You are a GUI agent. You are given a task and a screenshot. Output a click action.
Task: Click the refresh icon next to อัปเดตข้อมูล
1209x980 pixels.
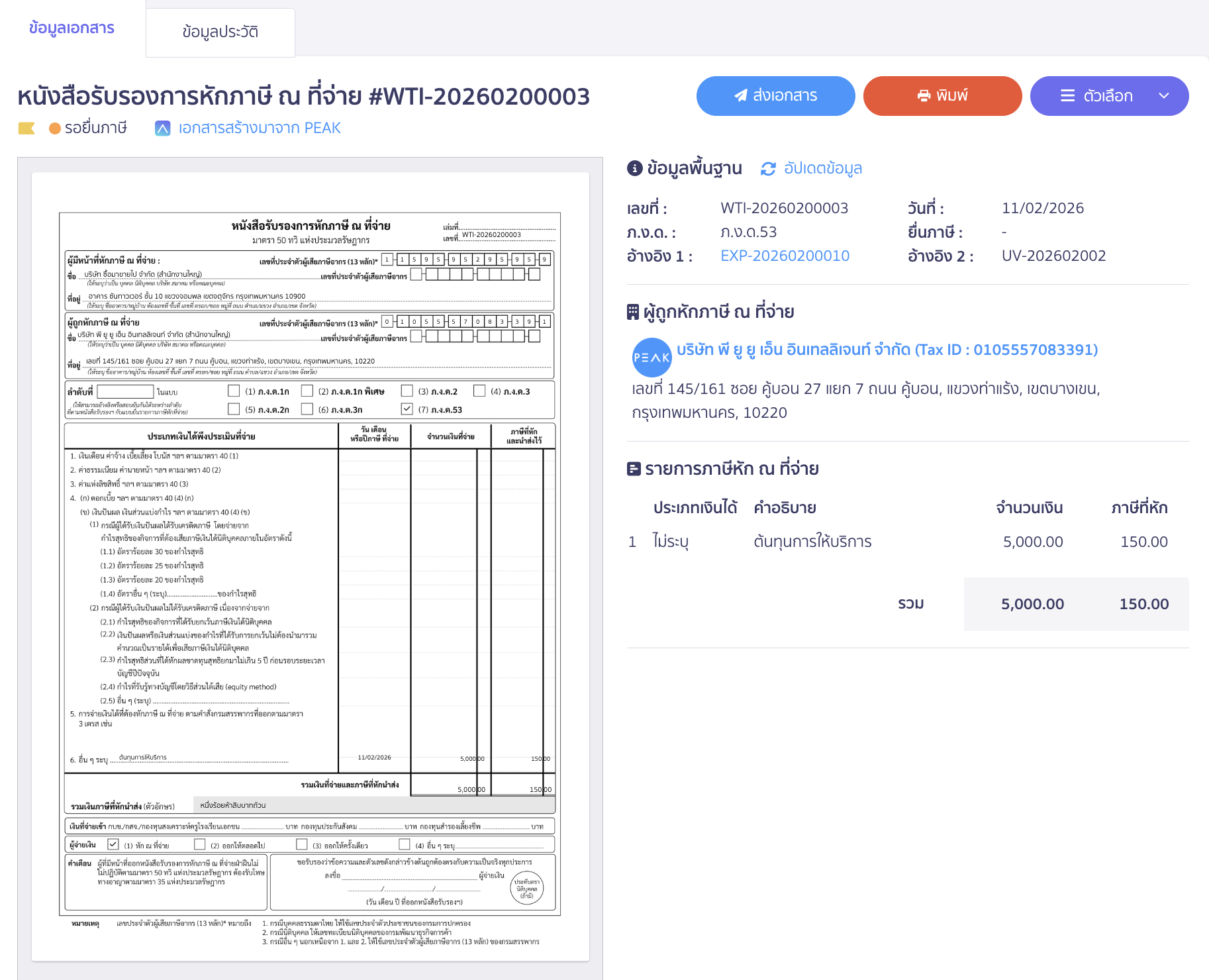(768, 169)
